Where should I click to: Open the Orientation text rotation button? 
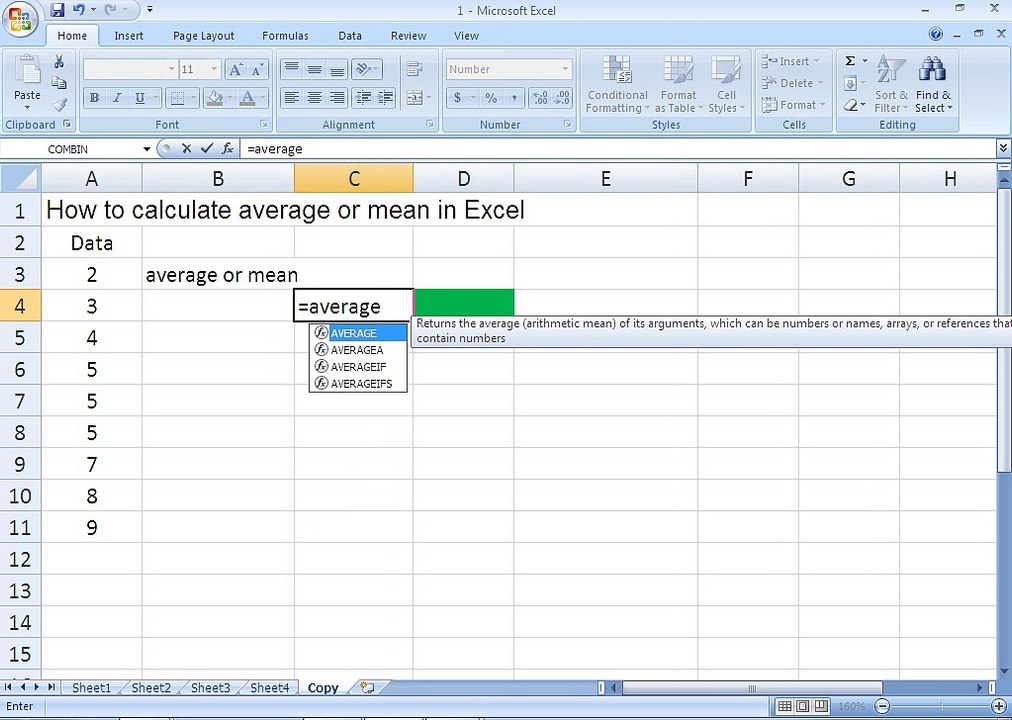coord(366,69)
